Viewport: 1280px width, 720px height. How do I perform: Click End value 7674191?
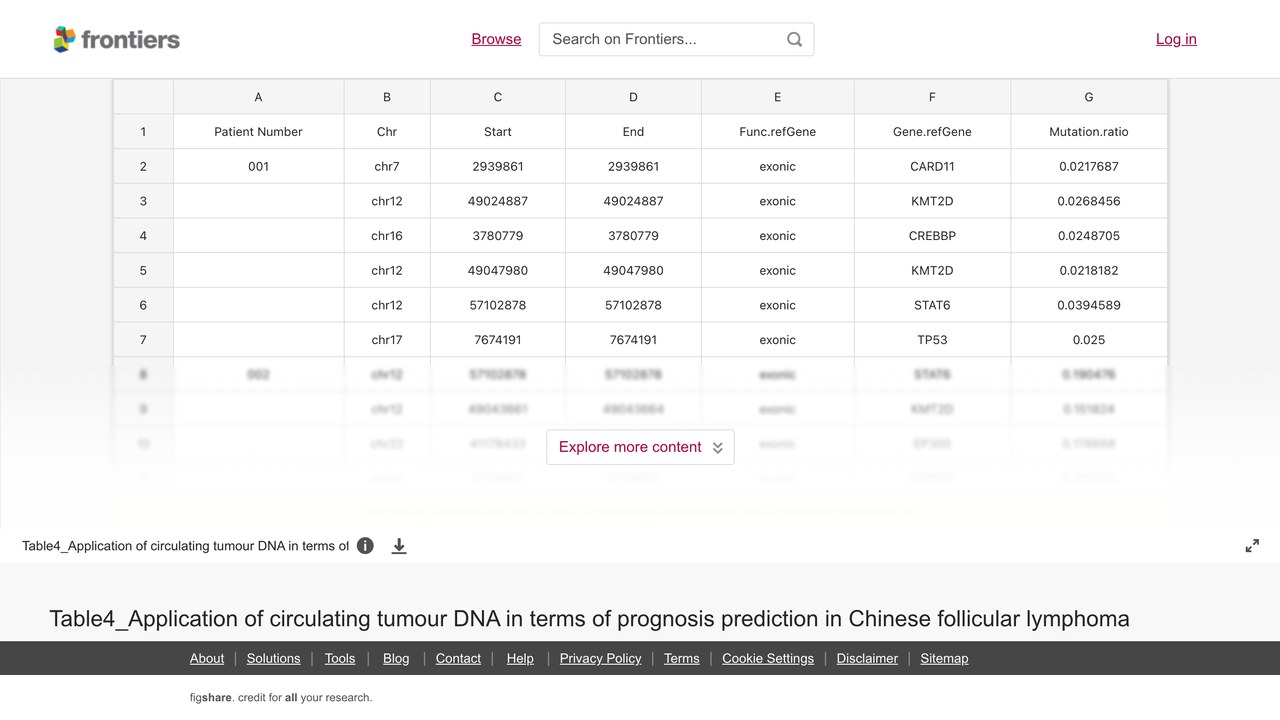coord(633,340)
